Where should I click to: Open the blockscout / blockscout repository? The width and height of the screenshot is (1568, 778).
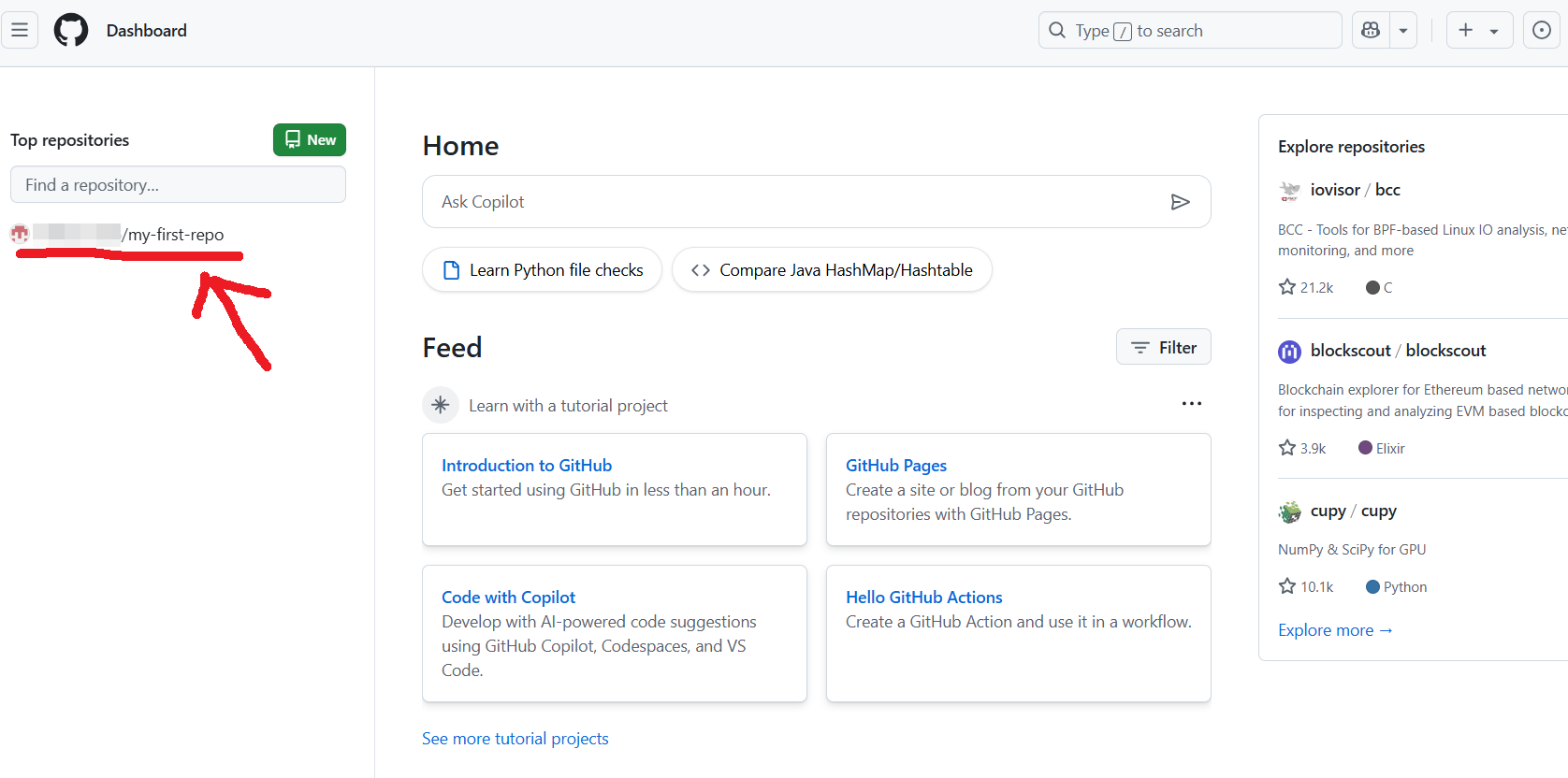1398,350
